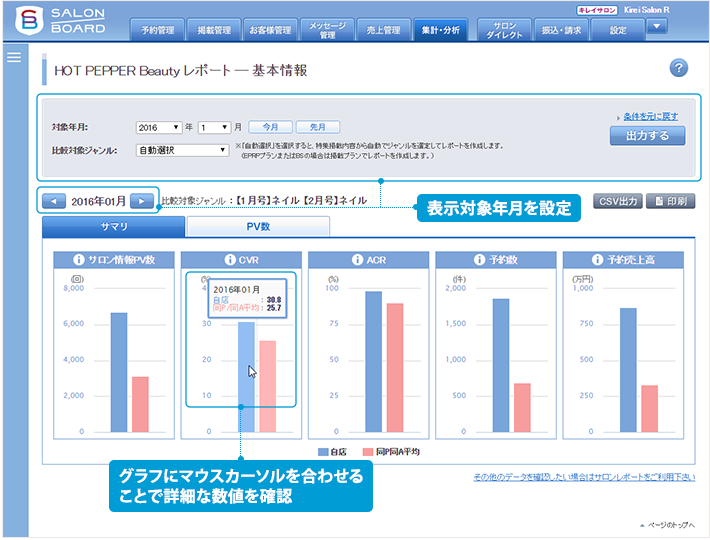
Task: Open the year dropdown showing 2016
Action: (158, 128)
